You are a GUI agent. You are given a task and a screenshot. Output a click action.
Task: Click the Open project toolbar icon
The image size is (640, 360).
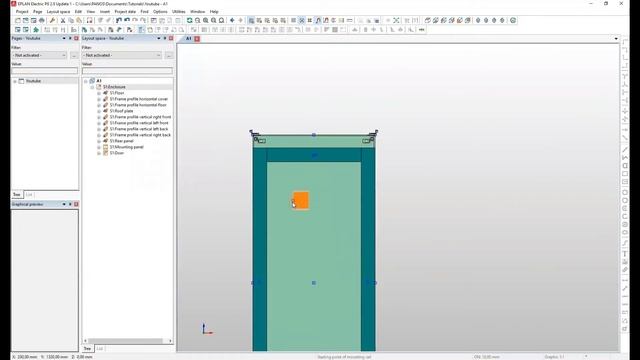[26, 20]
